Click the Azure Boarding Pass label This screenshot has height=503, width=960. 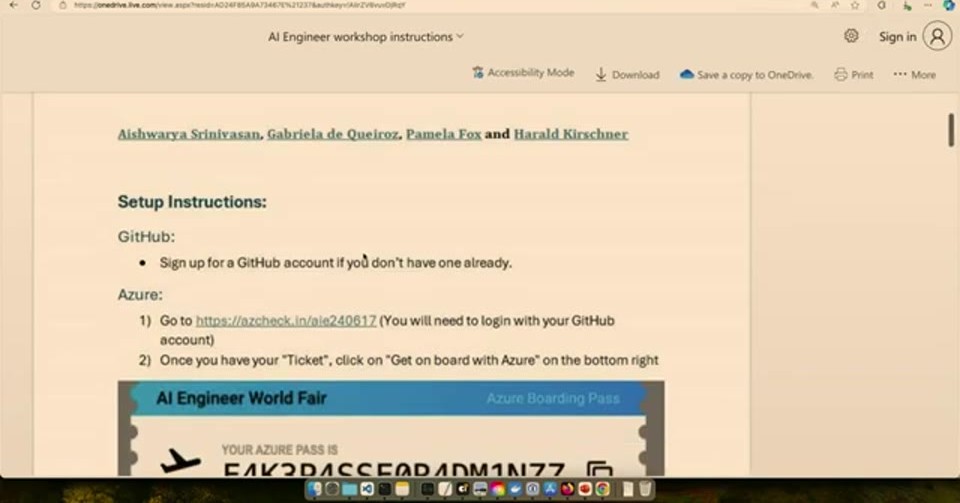(x=553, y=399)
